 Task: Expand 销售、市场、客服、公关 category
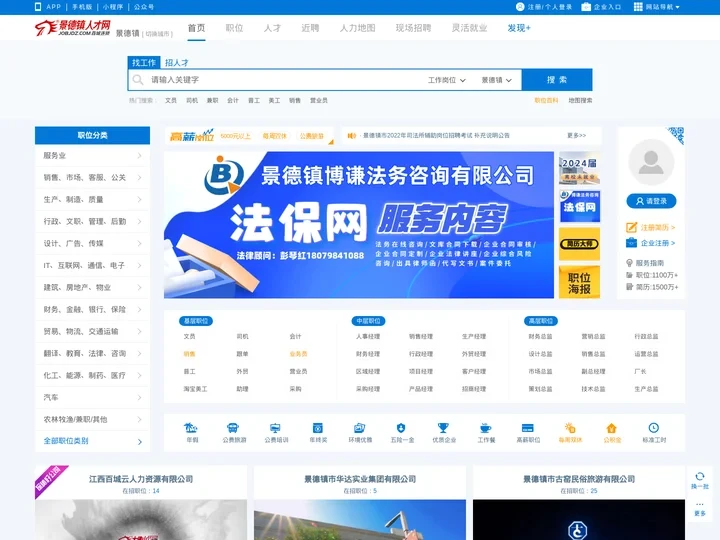coord(92,177)
